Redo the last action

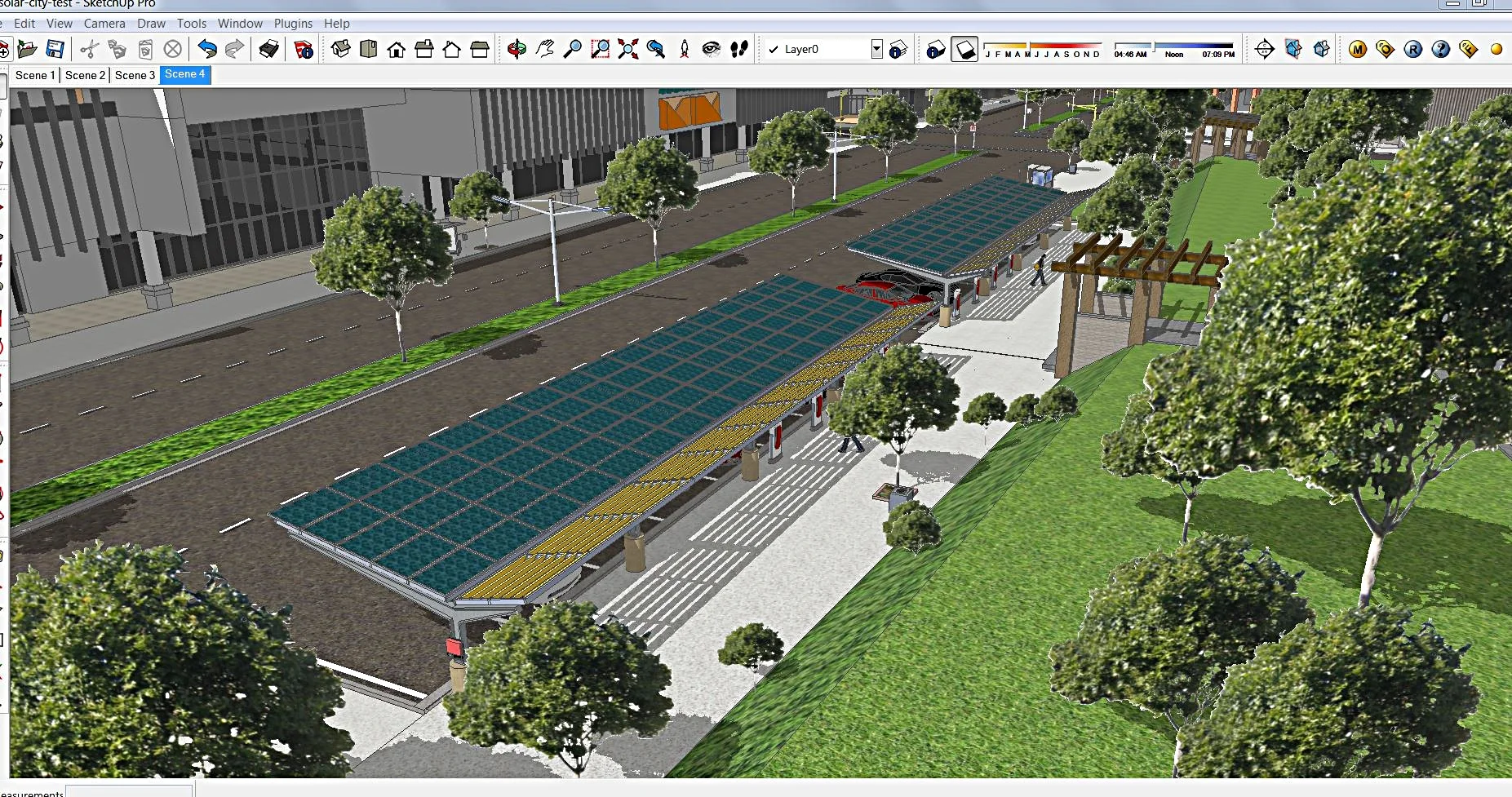(235, 49)
